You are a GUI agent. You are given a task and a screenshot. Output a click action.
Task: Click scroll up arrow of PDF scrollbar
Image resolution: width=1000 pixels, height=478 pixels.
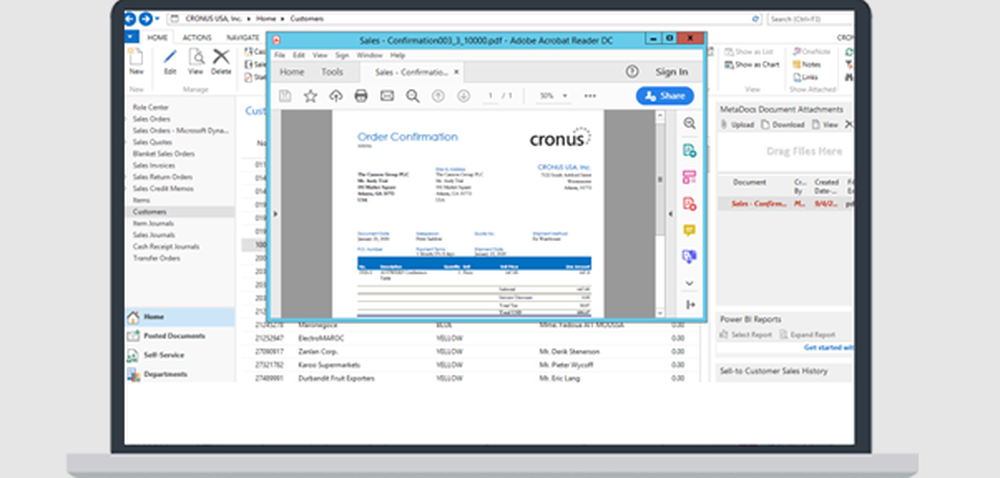pos(660,116)
